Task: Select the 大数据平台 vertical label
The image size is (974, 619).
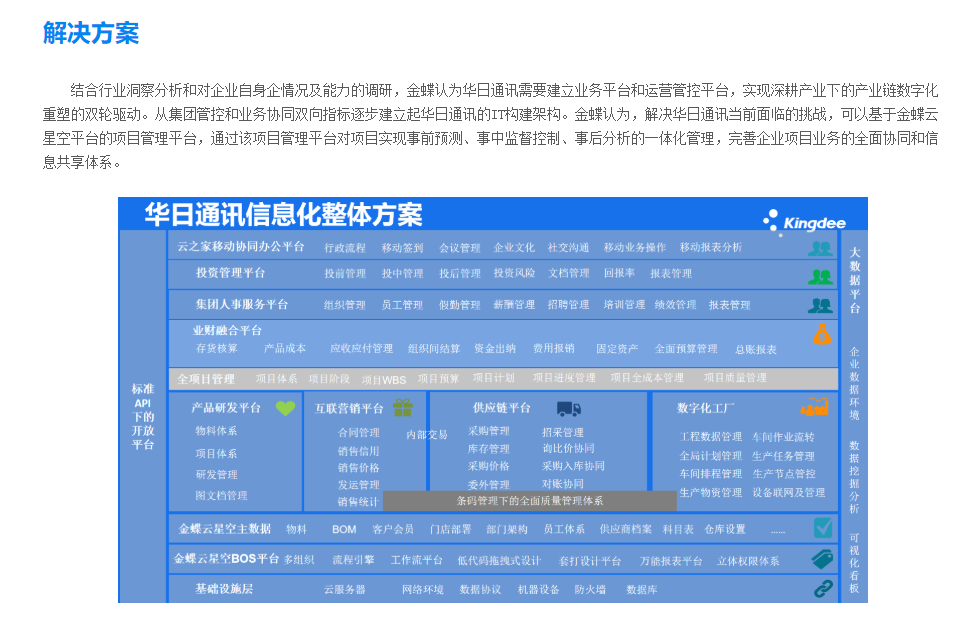Action: [x=855, y=280]
